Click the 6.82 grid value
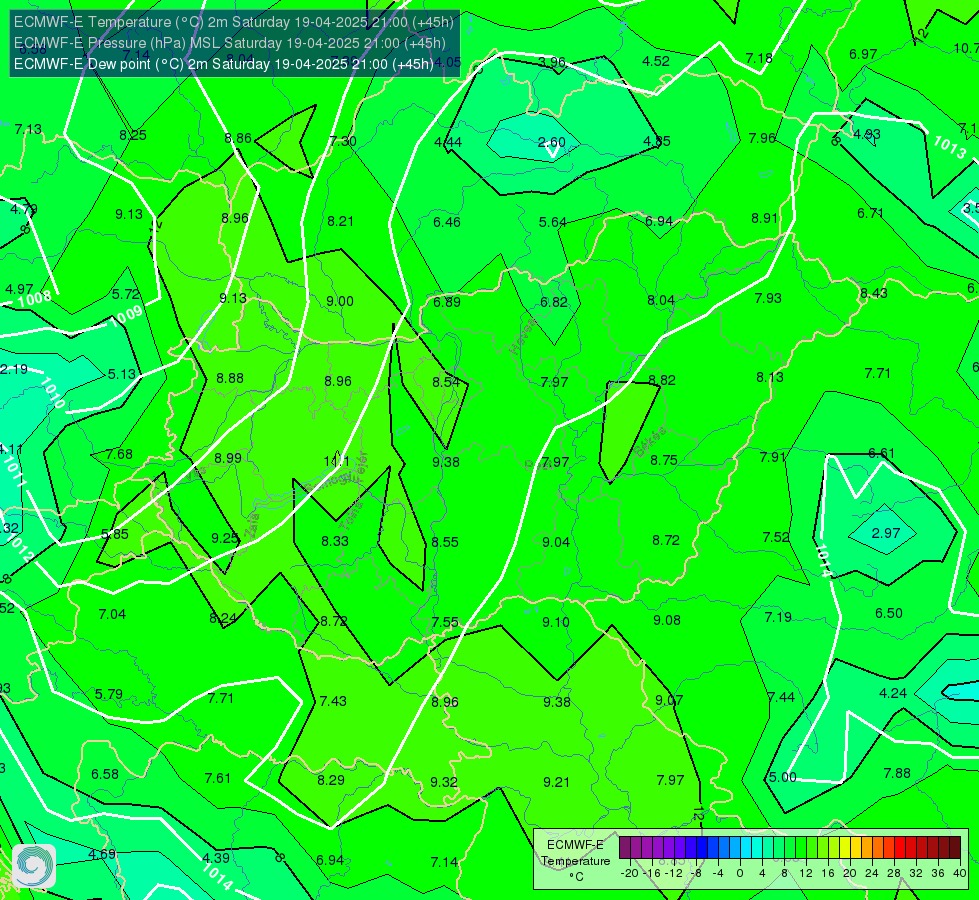The height and width of the screenshot is (900, 979). 554,302
